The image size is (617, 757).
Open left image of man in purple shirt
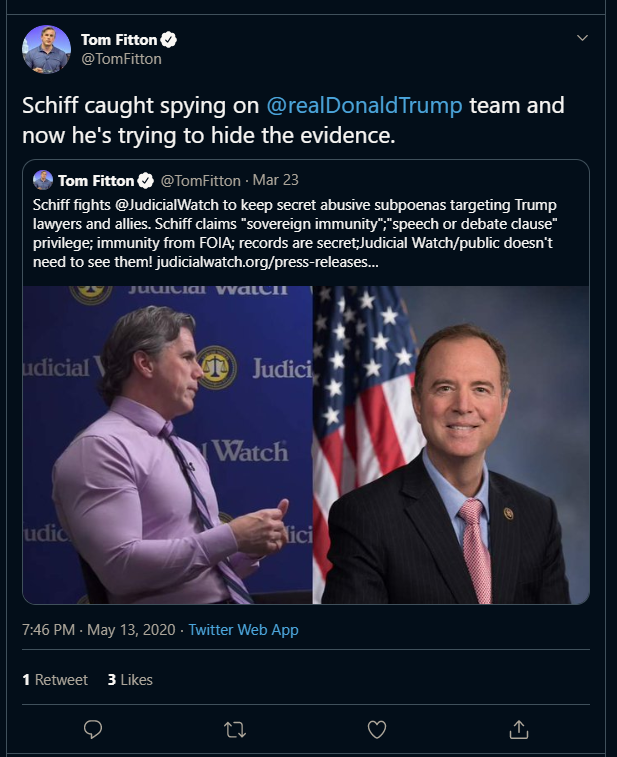pyautogui.click(x=168, y=445)
